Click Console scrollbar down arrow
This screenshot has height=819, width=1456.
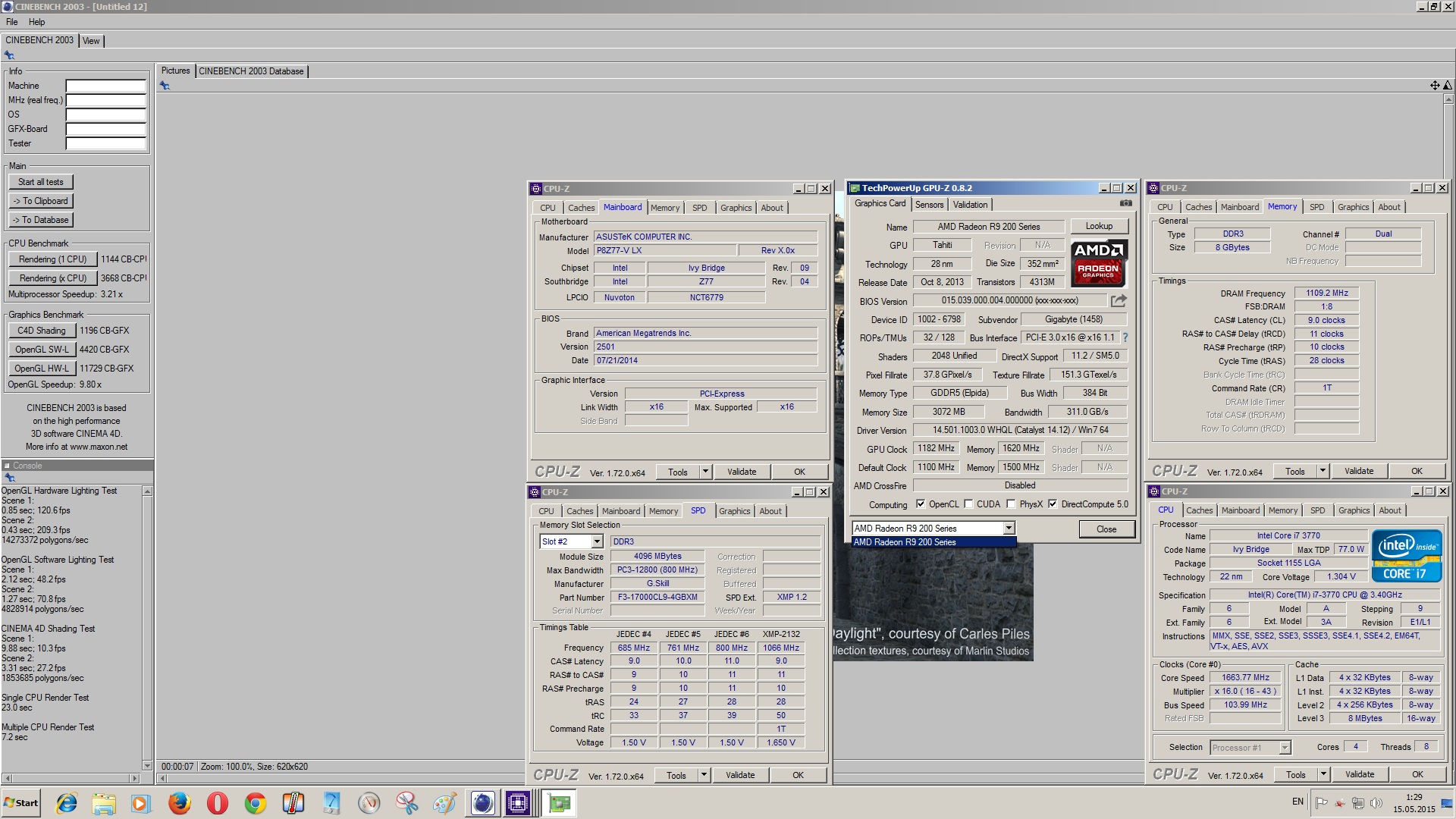tap(147, 766)
